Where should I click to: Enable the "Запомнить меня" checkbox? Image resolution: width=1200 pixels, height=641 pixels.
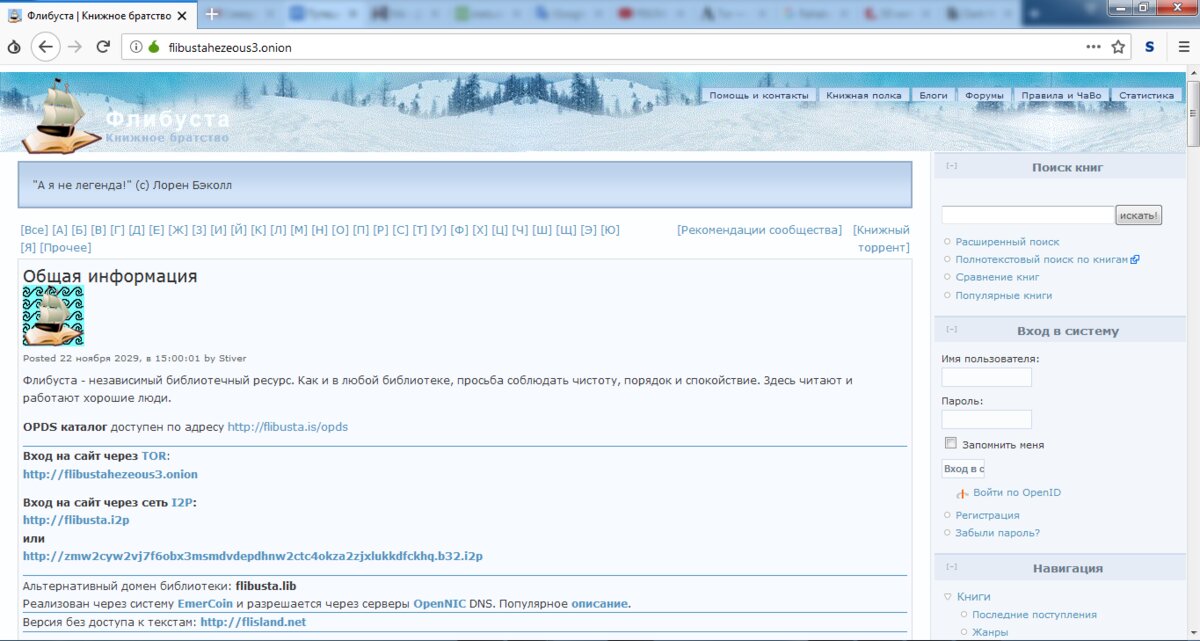pyautogui.click(x=951, y=443)
